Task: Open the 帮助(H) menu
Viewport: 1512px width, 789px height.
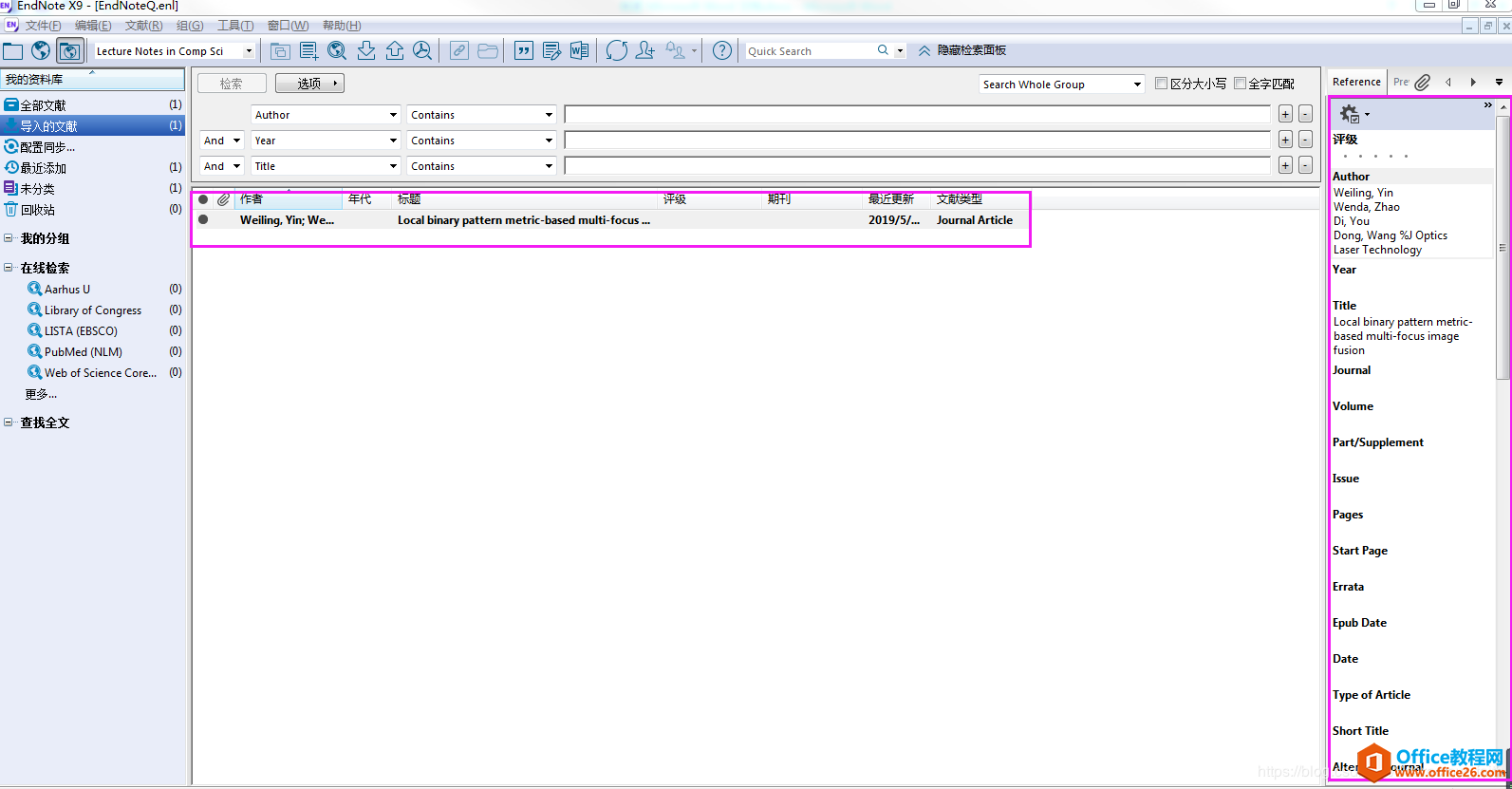Action: pyautogui.click(x=342, y=26)
